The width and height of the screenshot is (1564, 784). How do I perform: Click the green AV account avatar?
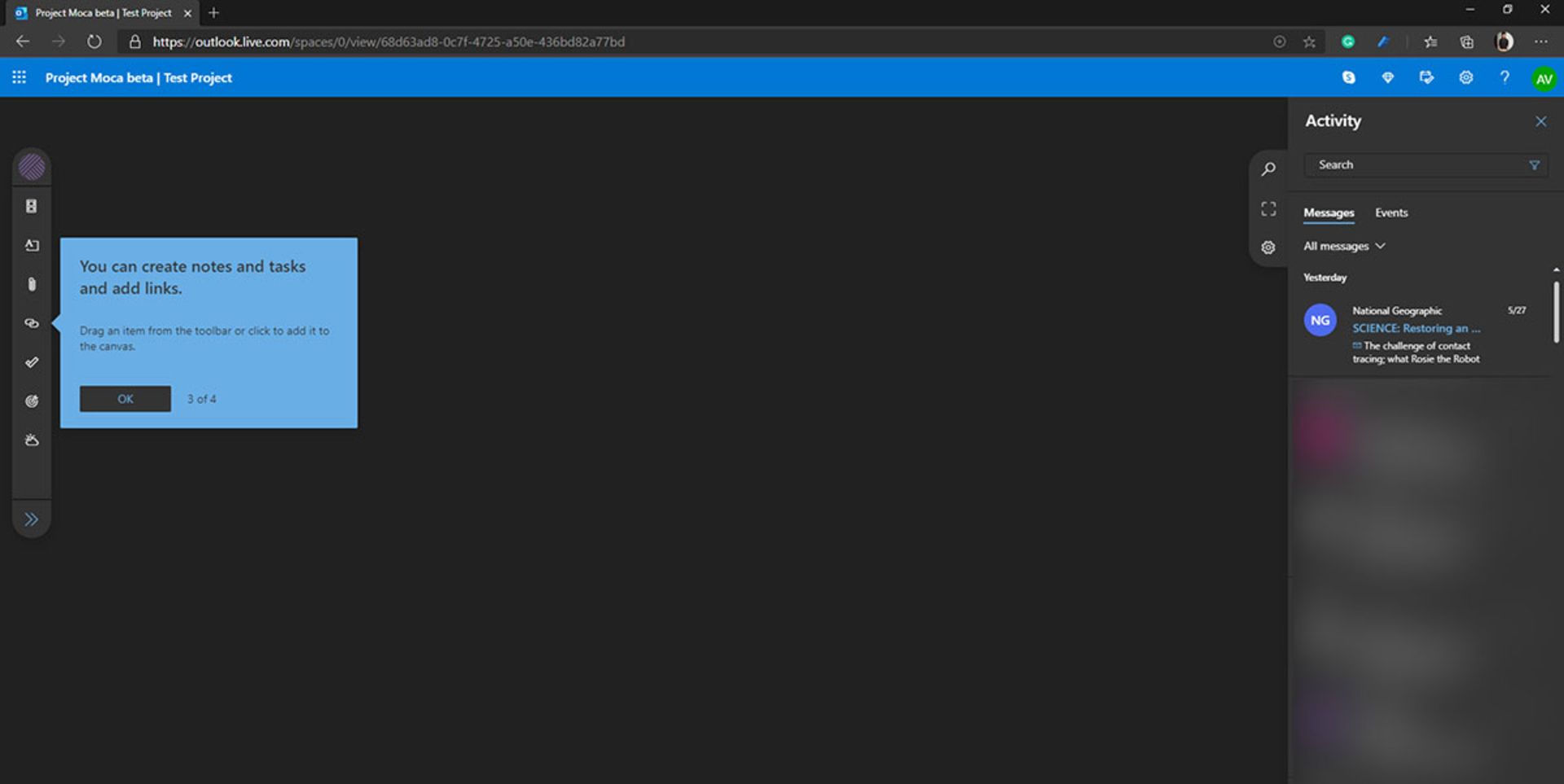[x=1544, y=77]
